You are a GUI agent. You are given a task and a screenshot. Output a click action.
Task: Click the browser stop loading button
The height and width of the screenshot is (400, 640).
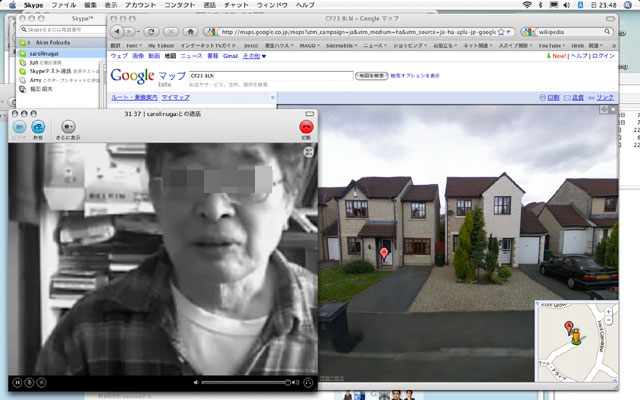click(x=171, y=31)
